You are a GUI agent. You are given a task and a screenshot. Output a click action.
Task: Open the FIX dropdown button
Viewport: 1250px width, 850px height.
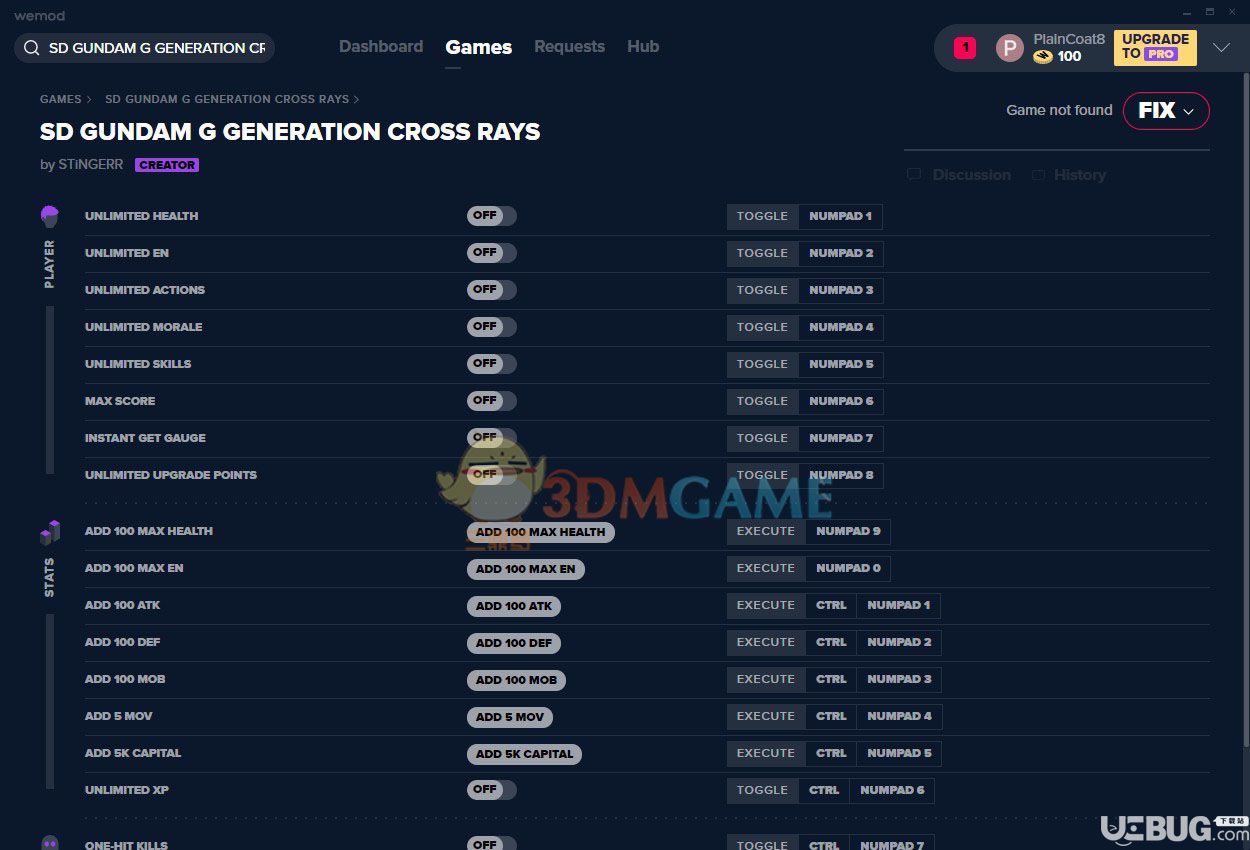tap(1166, 111)
